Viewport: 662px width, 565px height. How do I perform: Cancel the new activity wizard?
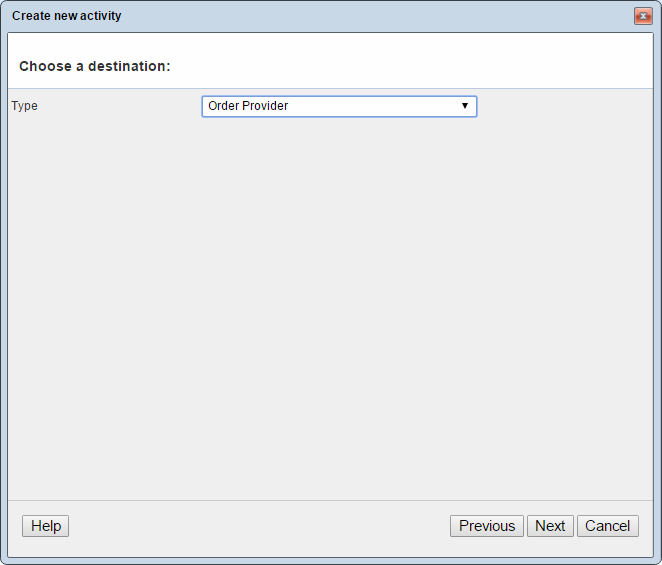click(608, 526)
